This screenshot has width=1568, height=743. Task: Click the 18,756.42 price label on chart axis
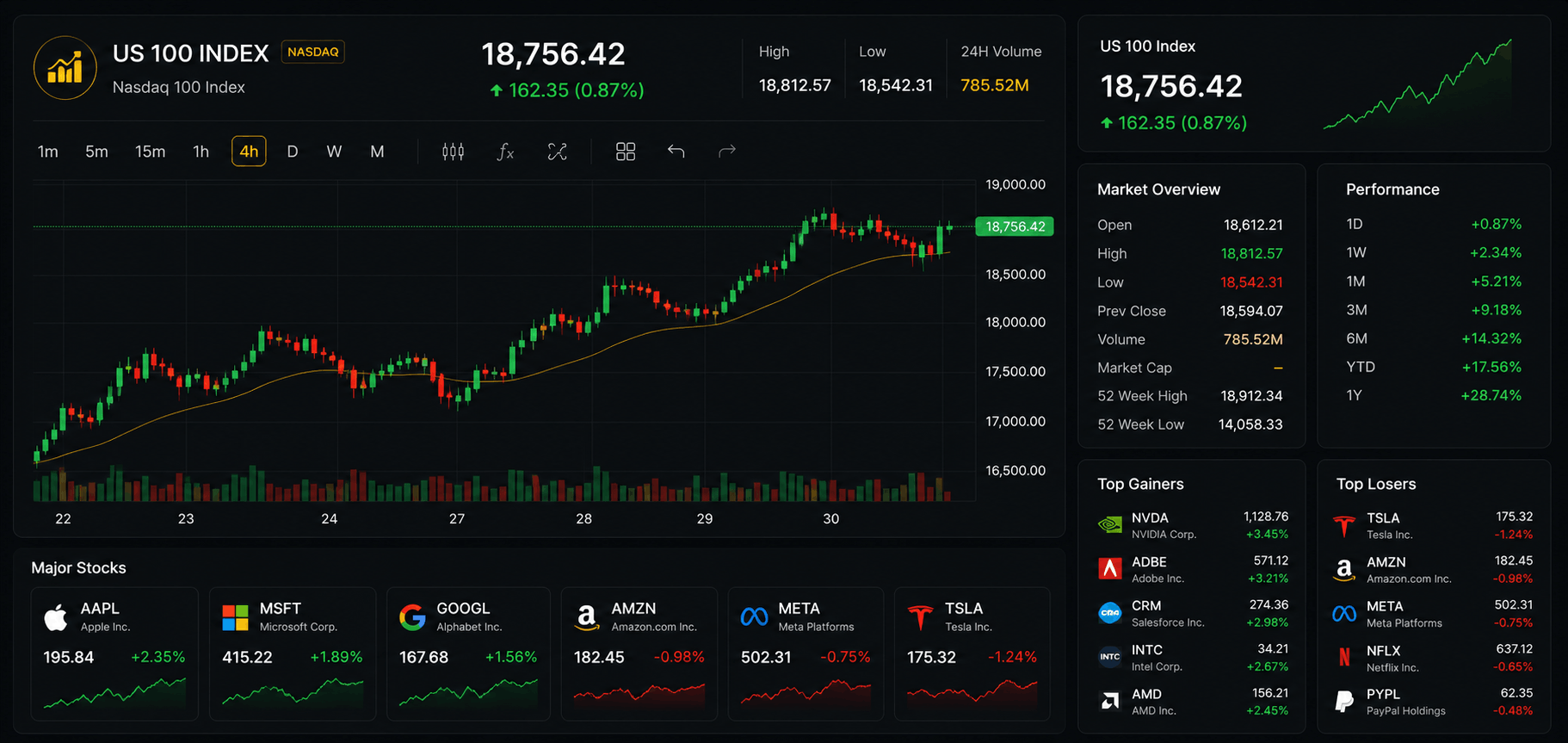[x=1015, y=226]
